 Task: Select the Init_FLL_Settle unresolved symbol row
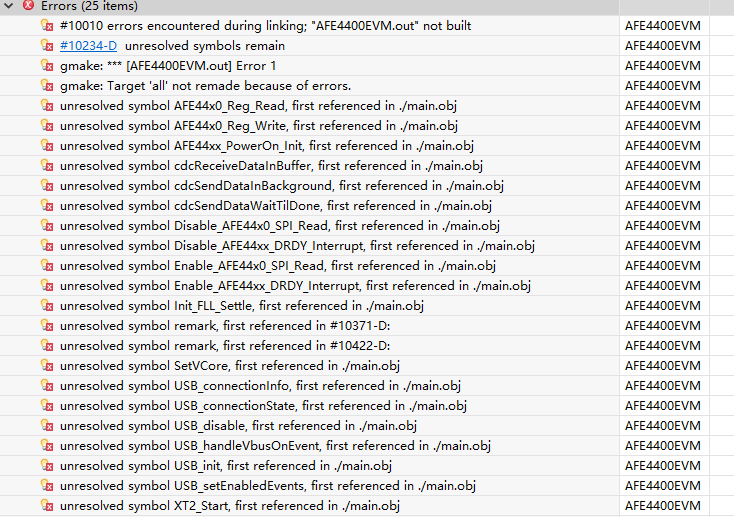pos(241,305)
